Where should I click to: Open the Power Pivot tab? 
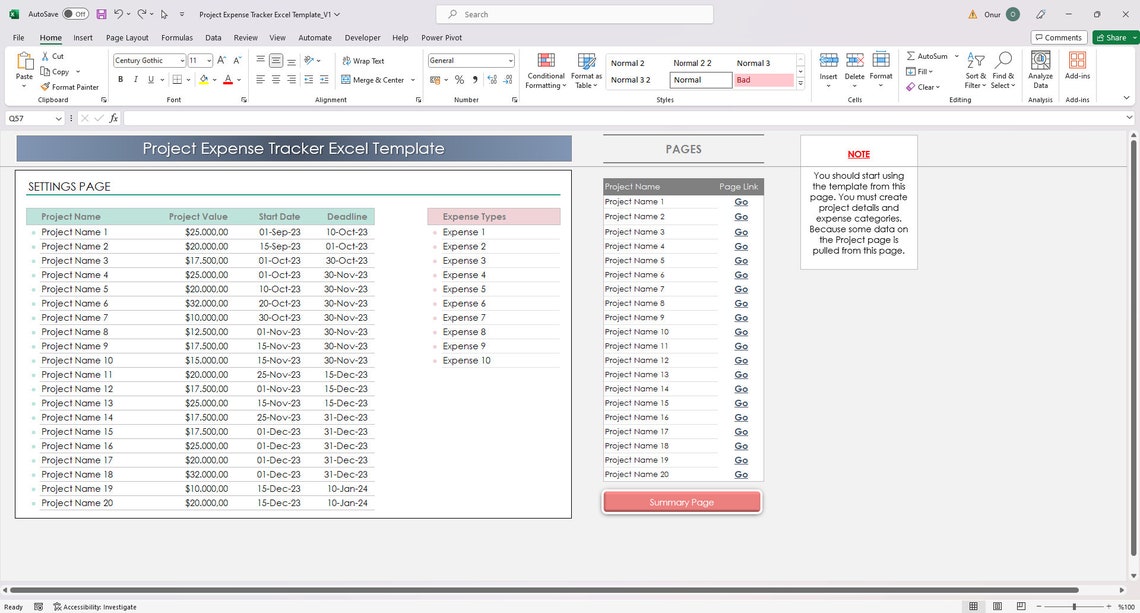(x=441, y=38)
